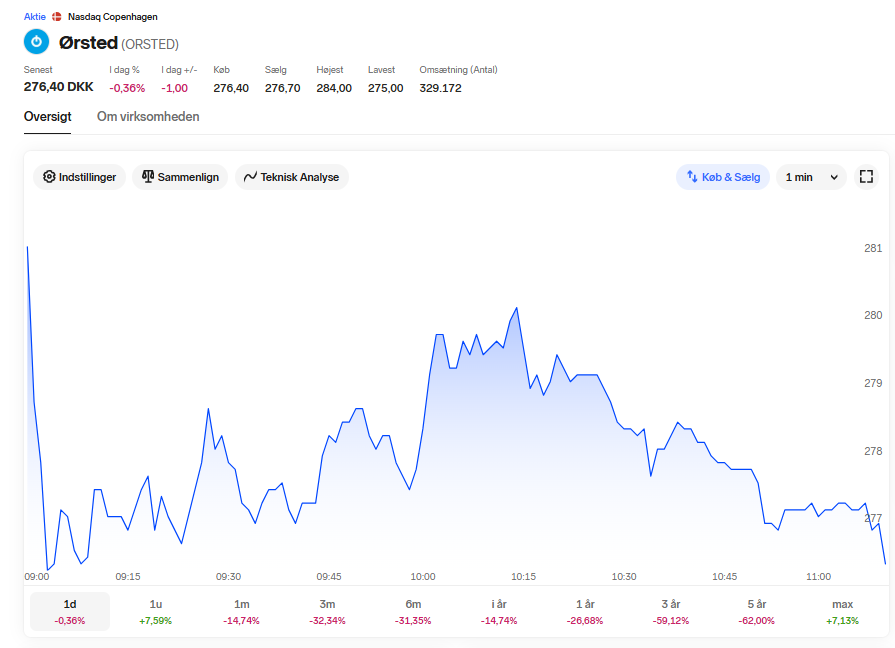Image resolution: width=895 pixels, height=648 pixels.
Task: Select the 3m time range
Action: point(327,611)
